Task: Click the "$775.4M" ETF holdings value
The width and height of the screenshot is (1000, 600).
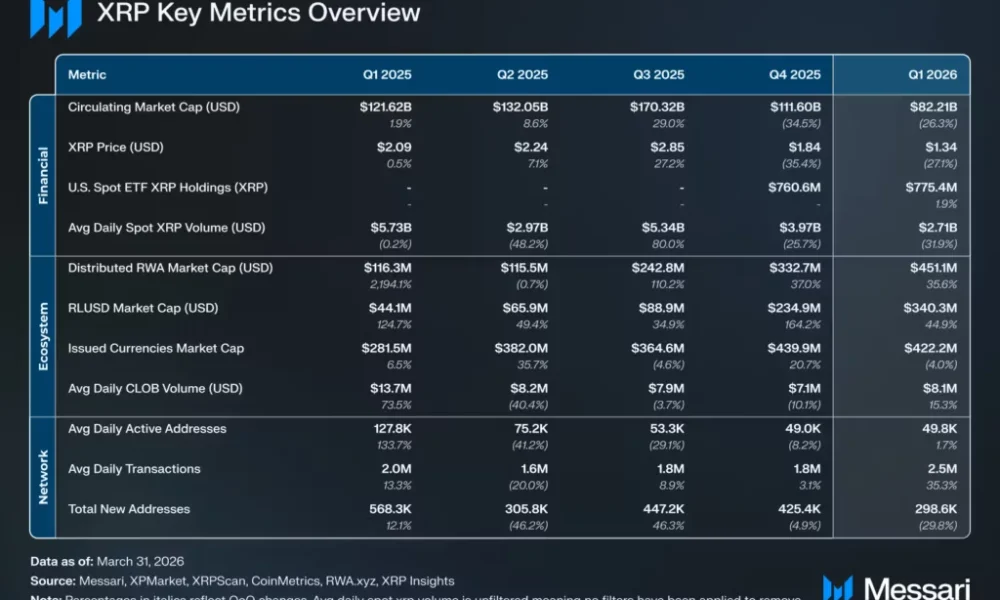Action: [x=931, y=187]
